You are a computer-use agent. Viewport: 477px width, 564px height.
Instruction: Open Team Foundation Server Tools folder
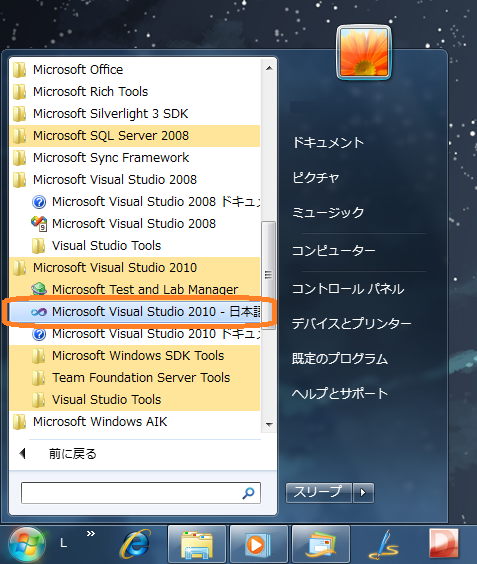tap(135, 378)
